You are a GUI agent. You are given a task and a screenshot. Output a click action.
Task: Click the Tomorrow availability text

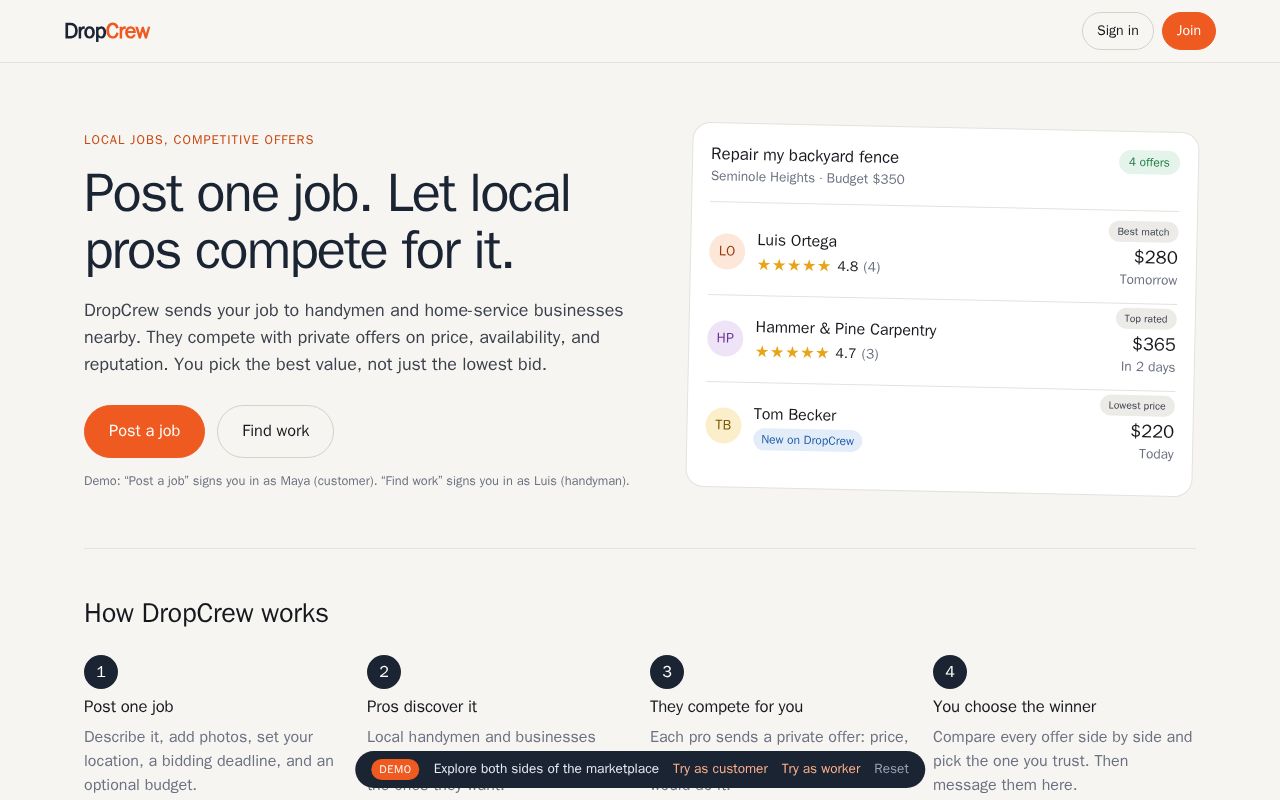[1148, 280]
